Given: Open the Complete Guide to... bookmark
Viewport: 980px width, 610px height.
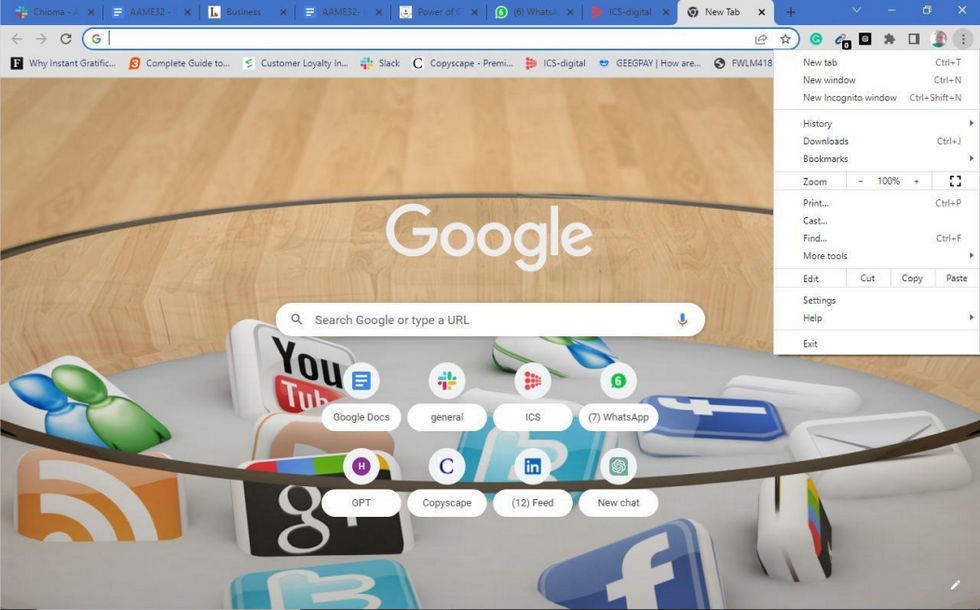Looking at the screenshot, I should point(179,63).
